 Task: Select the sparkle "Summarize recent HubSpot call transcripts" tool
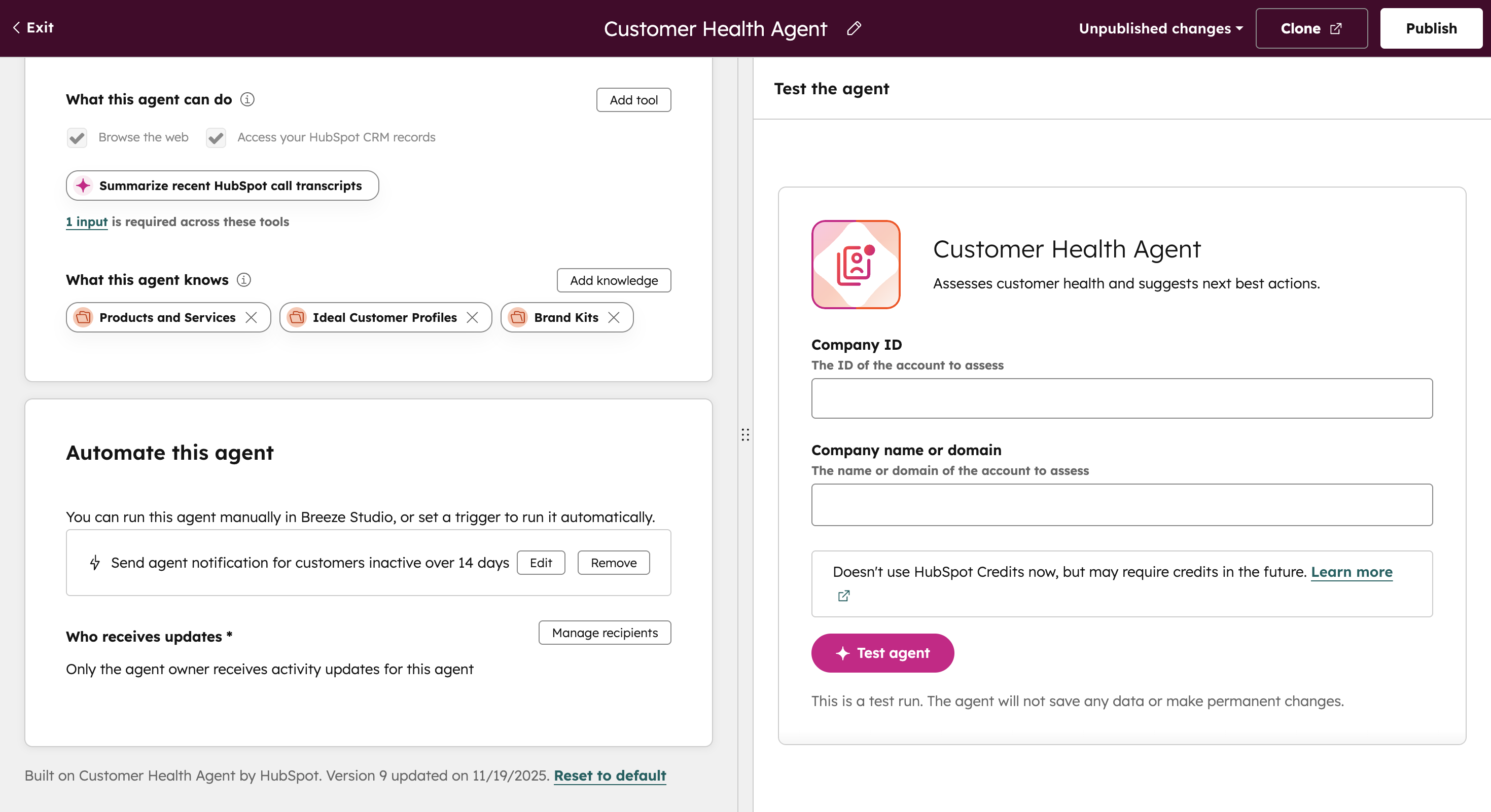pos(222,186)
